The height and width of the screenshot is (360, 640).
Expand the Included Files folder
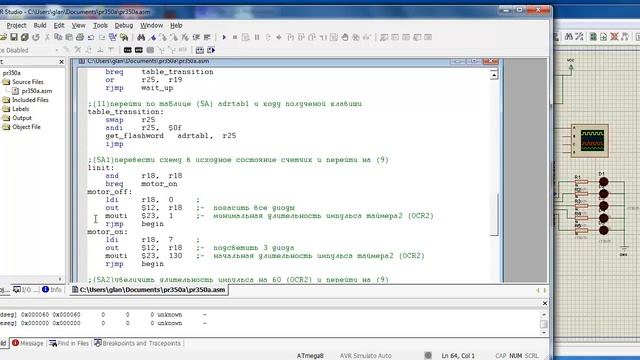(30, 100)
